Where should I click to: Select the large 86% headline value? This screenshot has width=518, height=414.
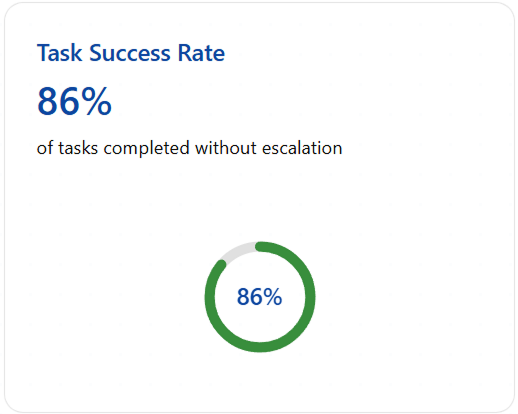click(74, 101)
